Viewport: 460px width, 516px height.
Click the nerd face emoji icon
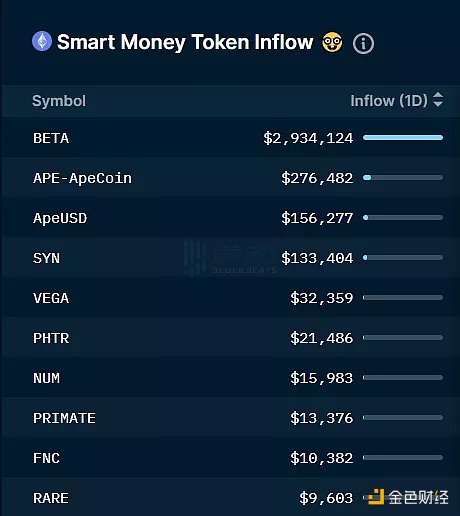(x=332, y=42)
